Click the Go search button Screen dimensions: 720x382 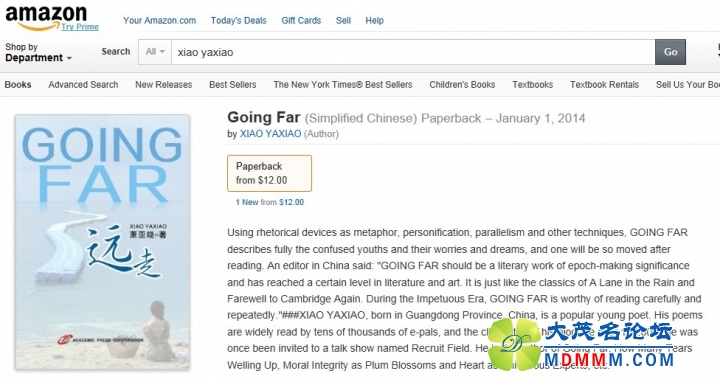coord(670,52)
